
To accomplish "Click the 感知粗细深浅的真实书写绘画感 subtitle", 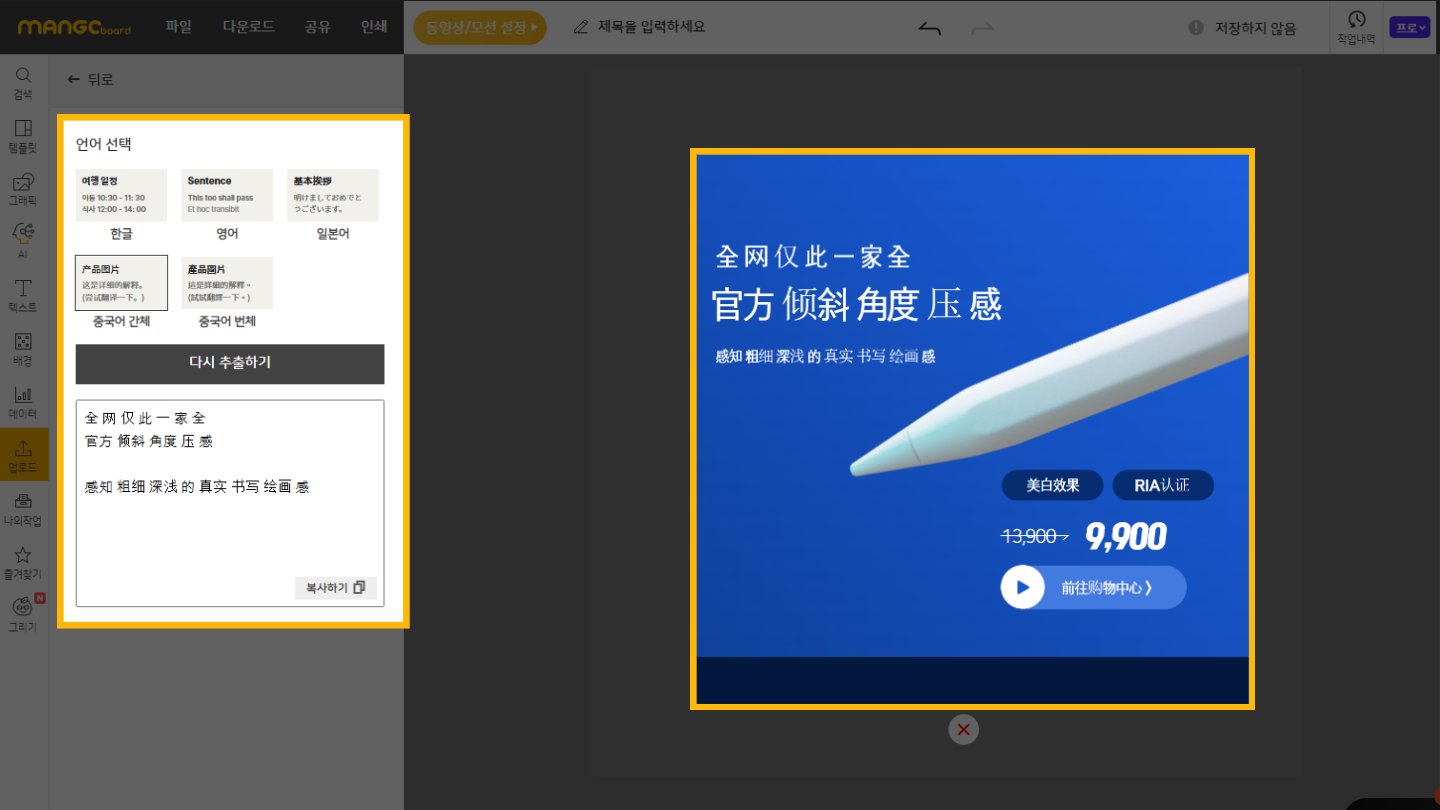I will pyautogui.click(x=825, y=356).
